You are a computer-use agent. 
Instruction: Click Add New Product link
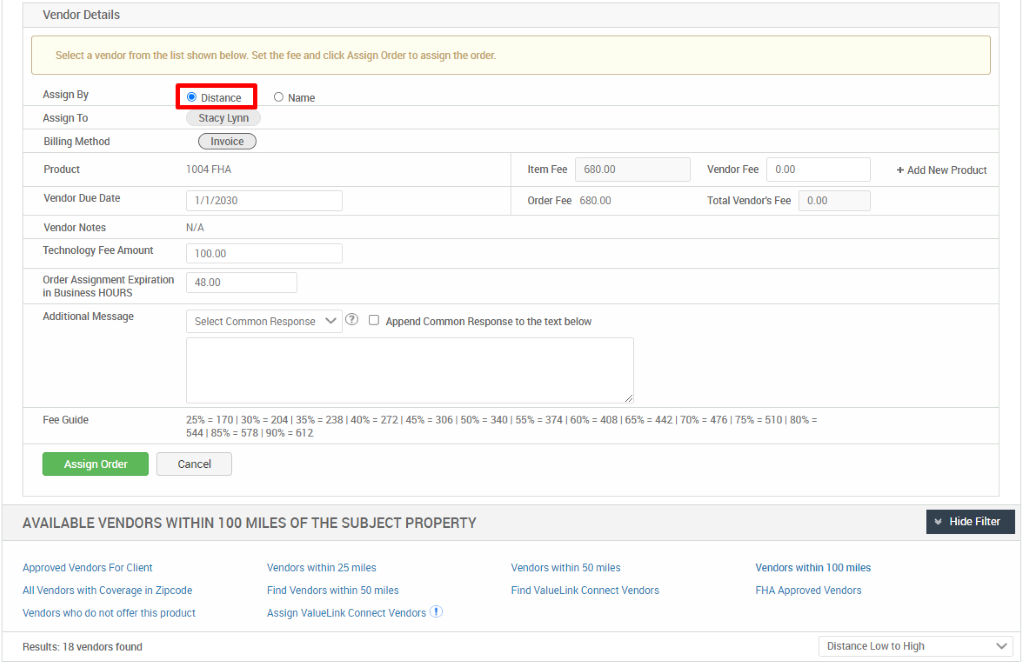coord(941,170)
